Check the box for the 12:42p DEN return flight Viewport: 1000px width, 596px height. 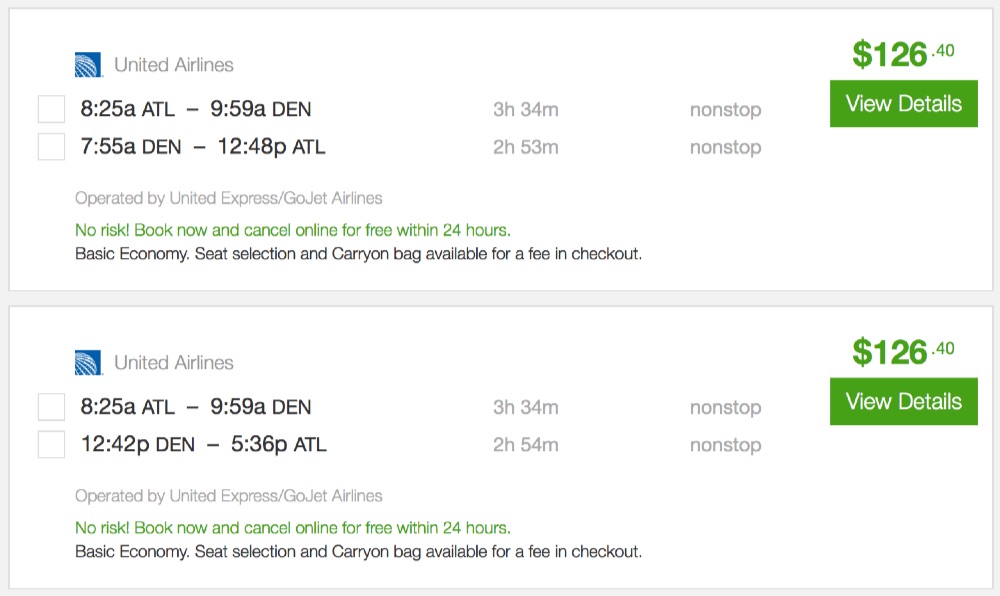click(51, 445)
